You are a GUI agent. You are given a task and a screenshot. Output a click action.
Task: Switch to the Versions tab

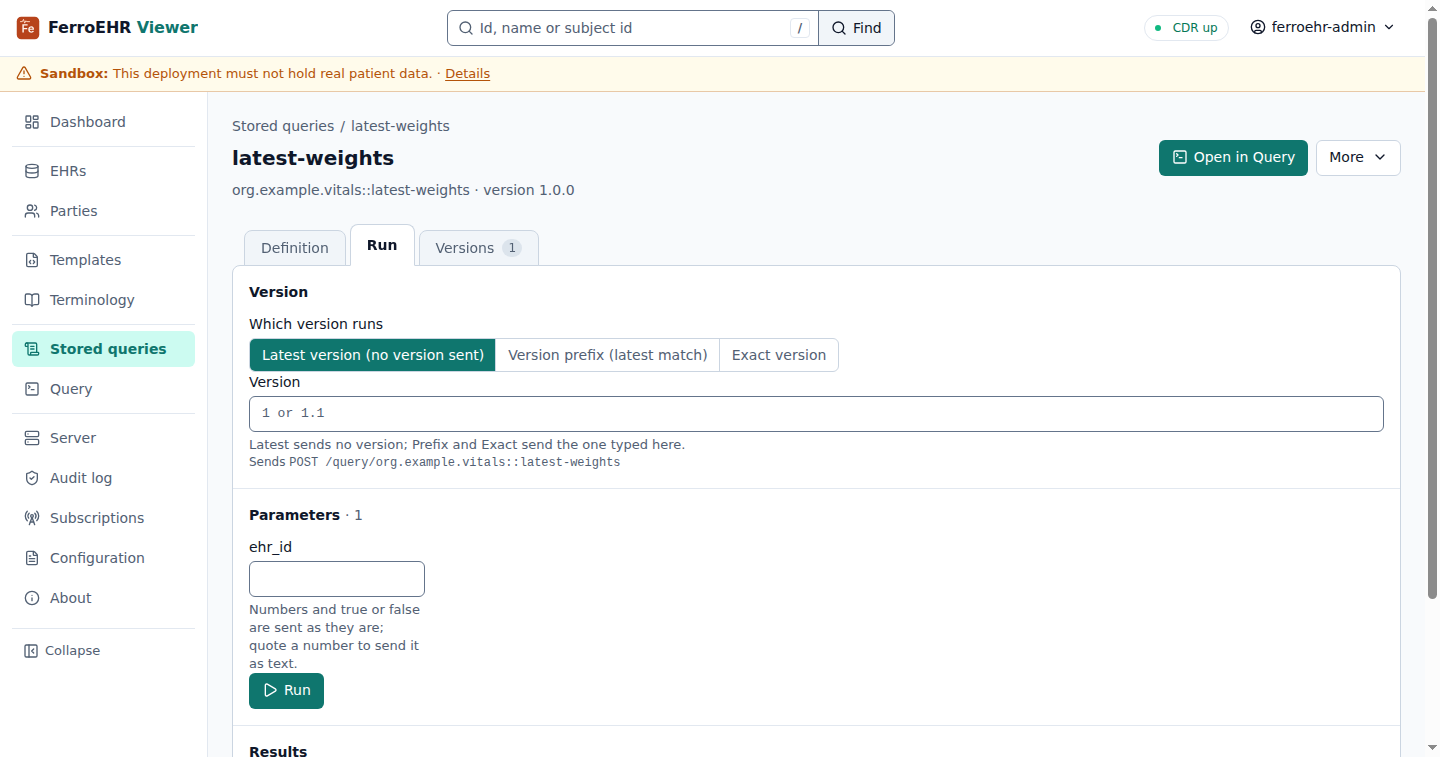point(479,248)
